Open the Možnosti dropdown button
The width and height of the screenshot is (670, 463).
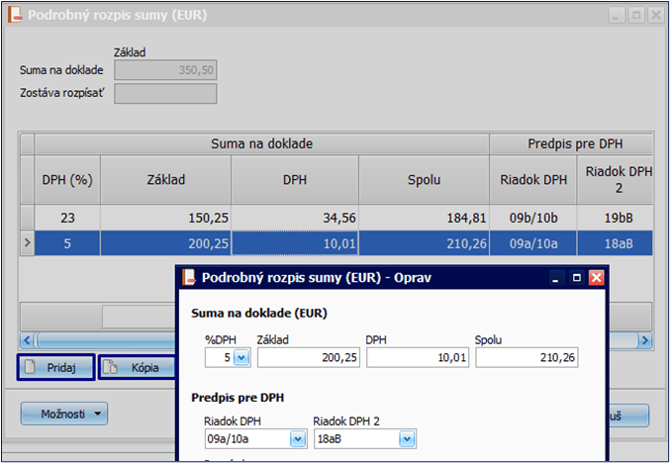click(64, 412)
